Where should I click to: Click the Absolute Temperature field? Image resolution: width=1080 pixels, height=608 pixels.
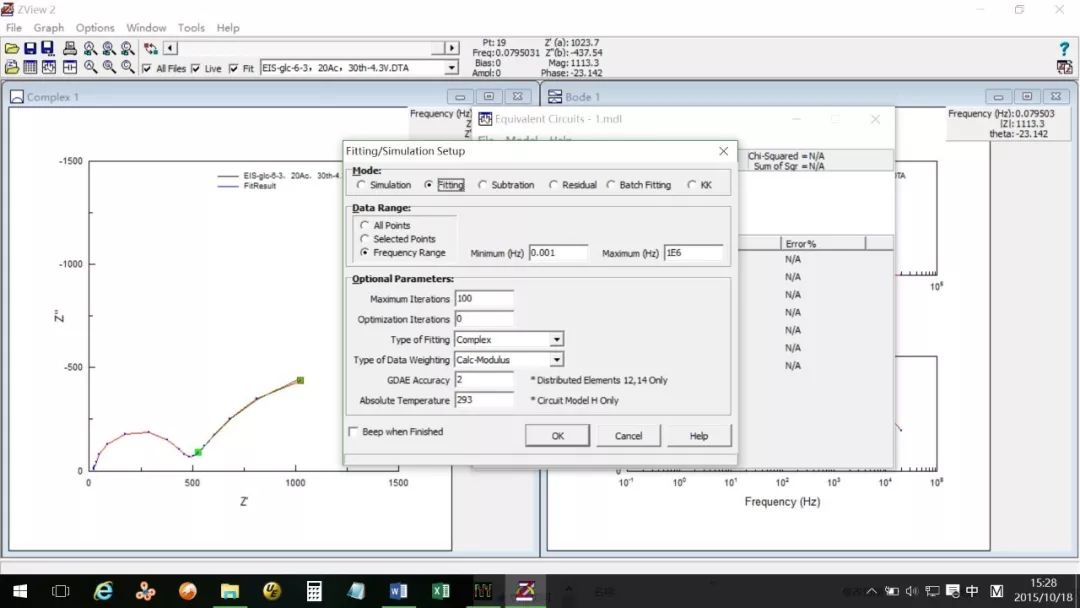click(484, 400)
